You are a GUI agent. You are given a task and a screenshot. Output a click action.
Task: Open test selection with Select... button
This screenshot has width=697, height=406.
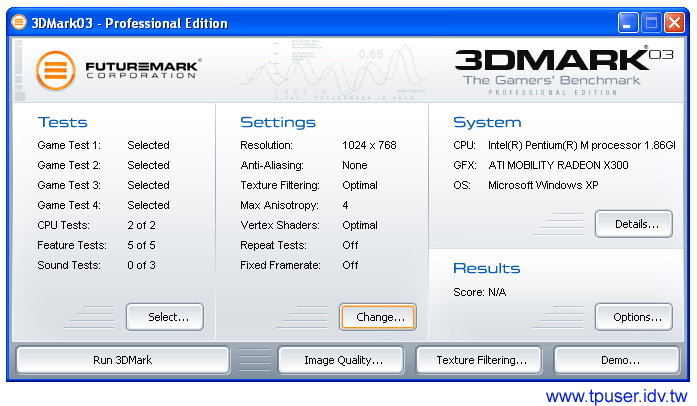click(x=165, y=317)
